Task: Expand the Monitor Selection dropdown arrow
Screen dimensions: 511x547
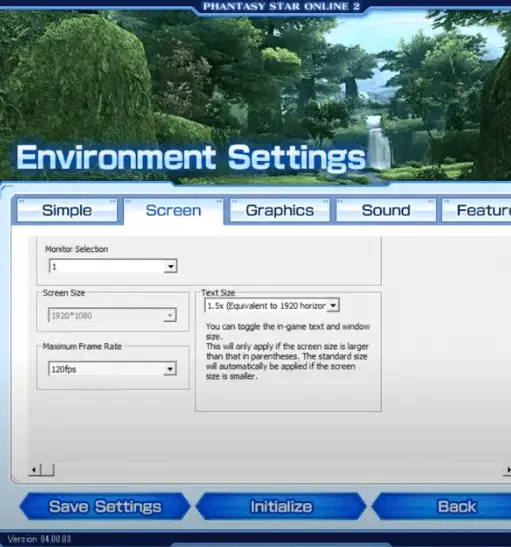Action: pos(171,267)
